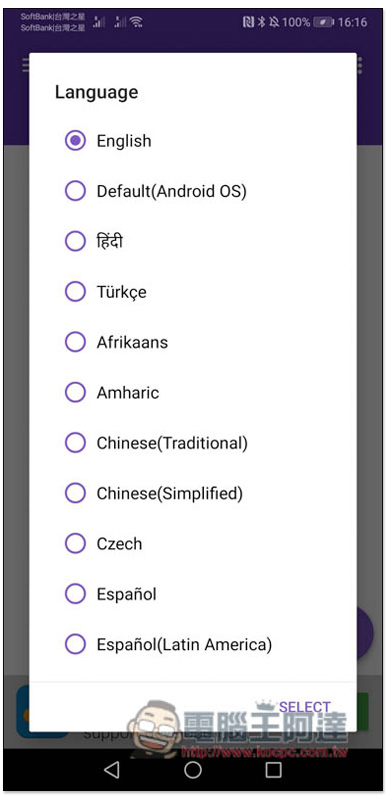386x800 pixels.
Task: Tap the hamburger menu icon behind the dialog
Action: [25, 65]
